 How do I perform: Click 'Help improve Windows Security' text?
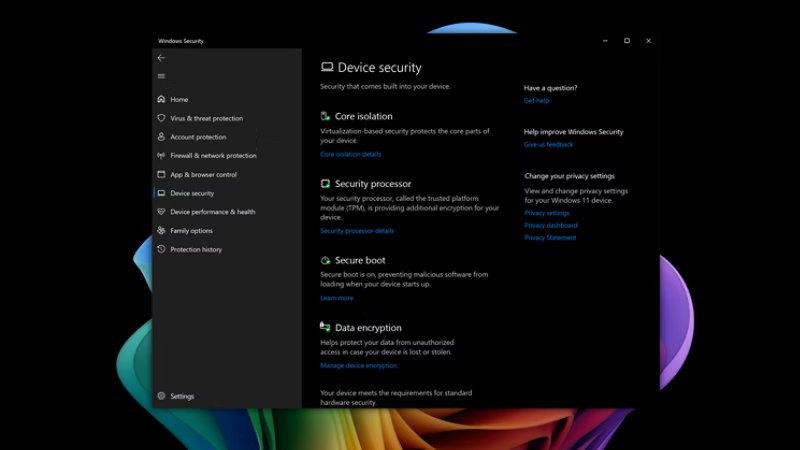point(573,132)
